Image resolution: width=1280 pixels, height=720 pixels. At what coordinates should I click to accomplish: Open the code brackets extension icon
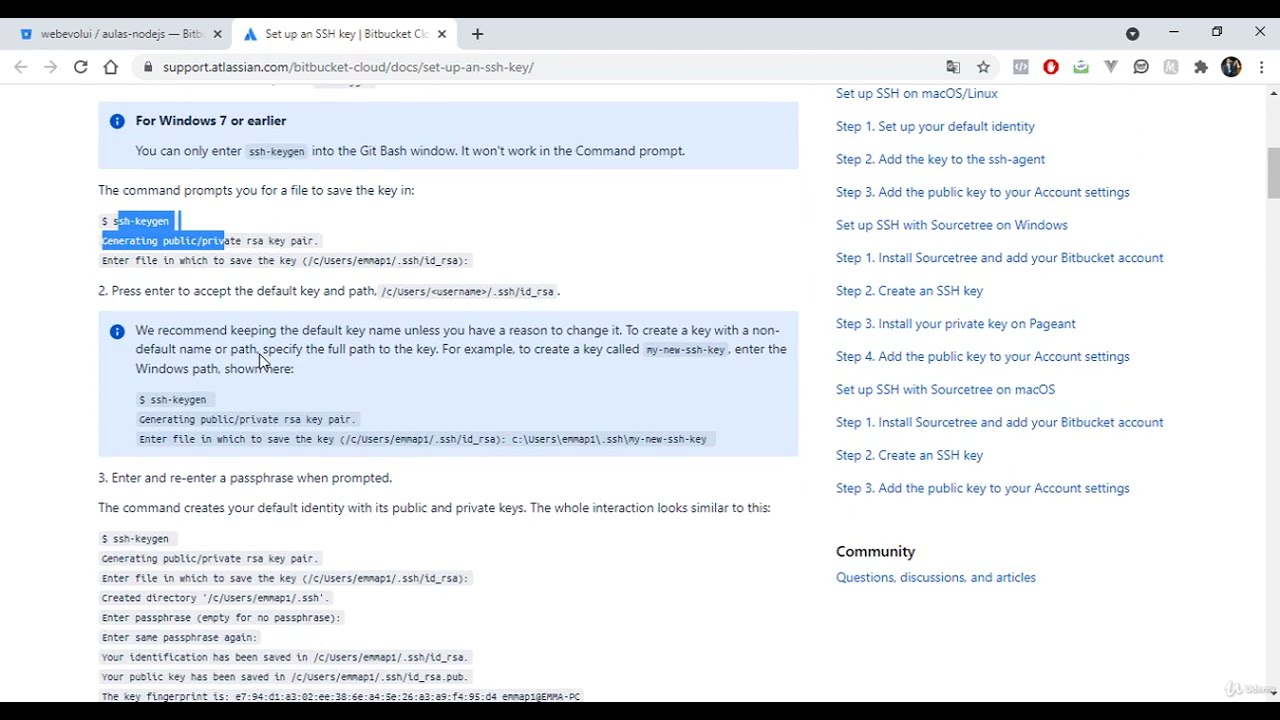point(1020,67)
